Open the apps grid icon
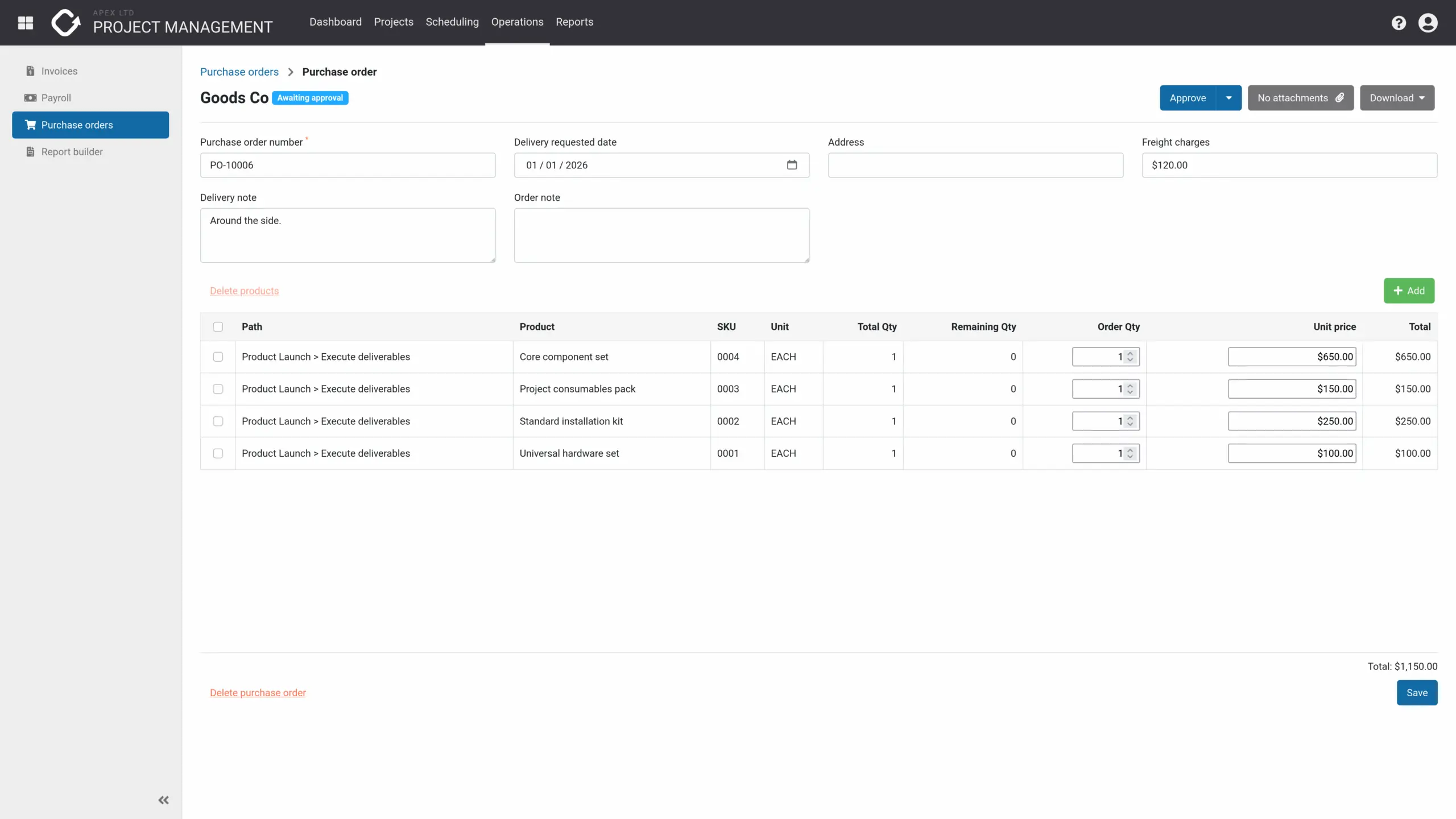Viewport: 1456px width, 819px height. point(26,23)
